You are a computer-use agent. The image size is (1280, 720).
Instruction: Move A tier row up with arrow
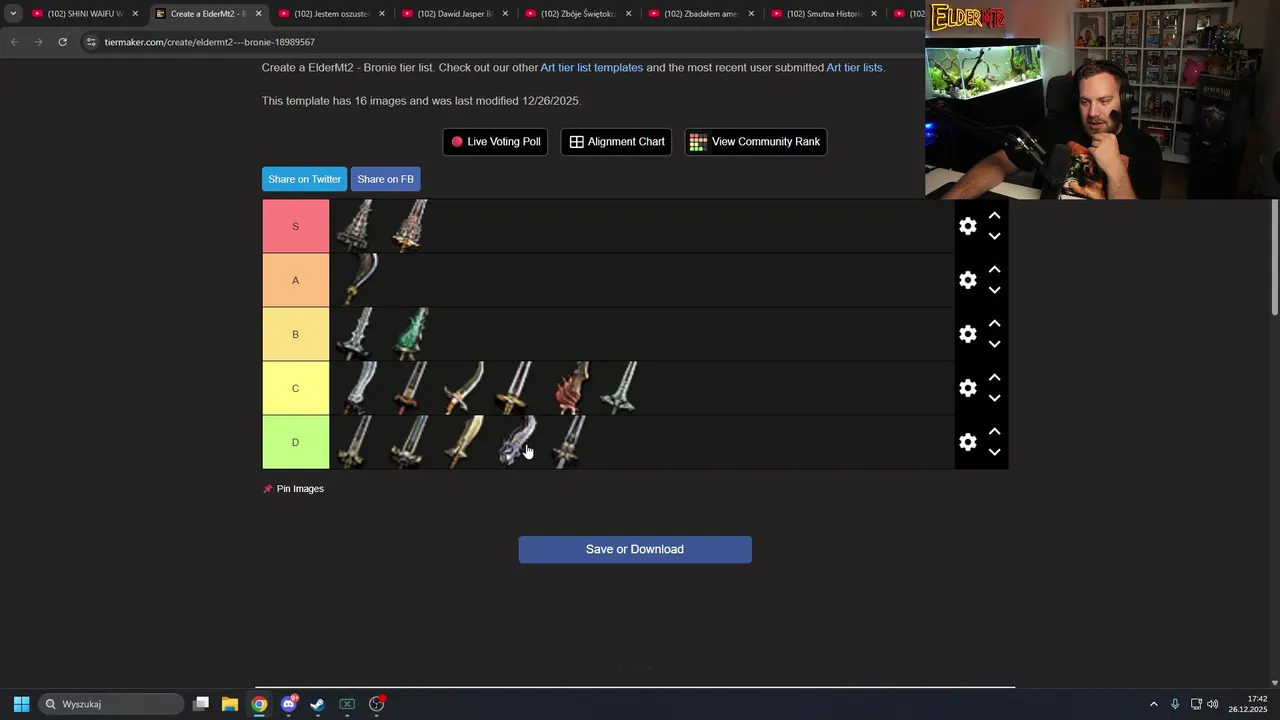click(x=994, y=269)
